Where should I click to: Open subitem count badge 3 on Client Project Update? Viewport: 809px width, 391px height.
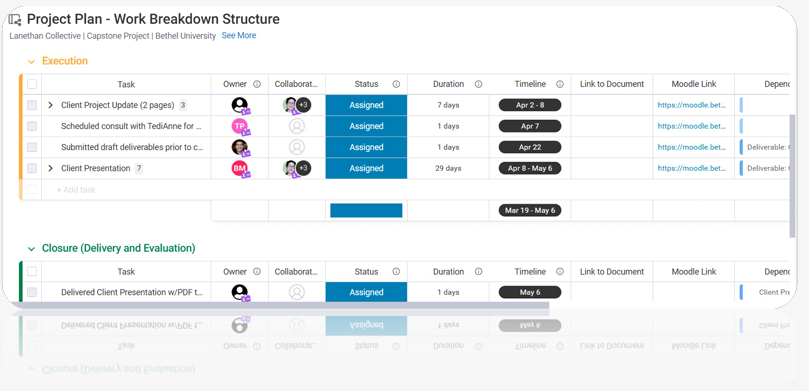pos(183,105)
